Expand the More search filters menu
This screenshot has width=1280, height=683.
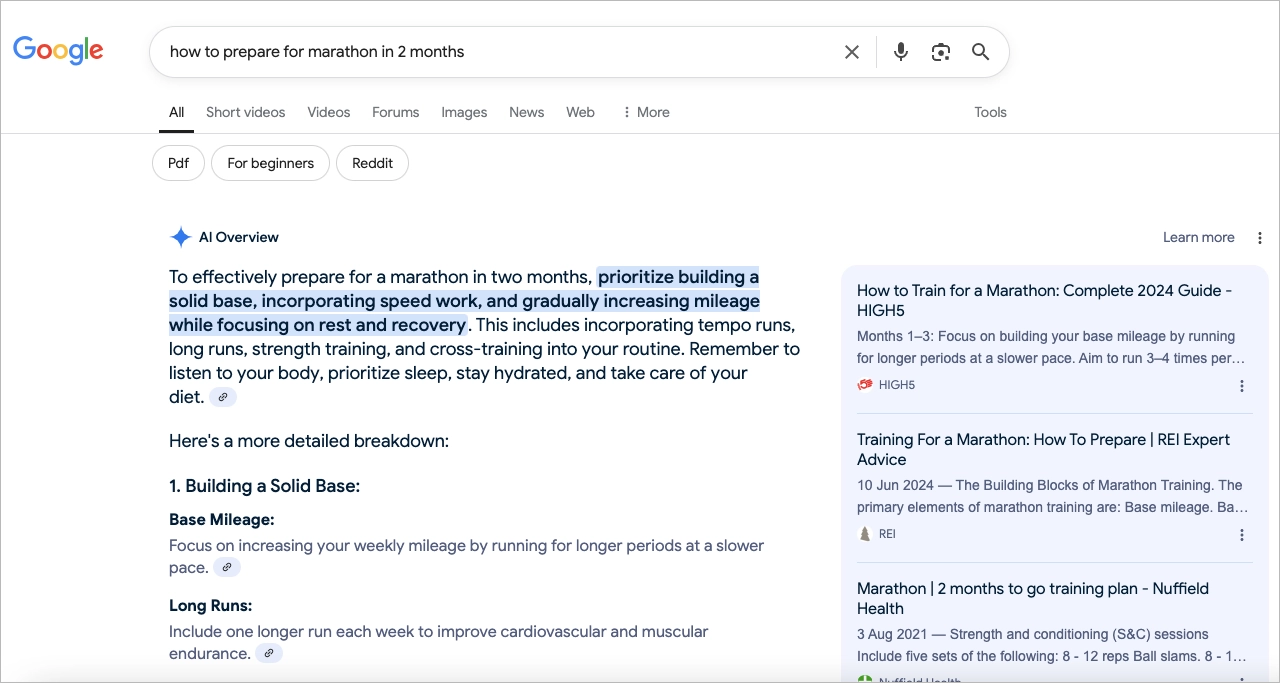pyautogui.click(x=645, y=112)
